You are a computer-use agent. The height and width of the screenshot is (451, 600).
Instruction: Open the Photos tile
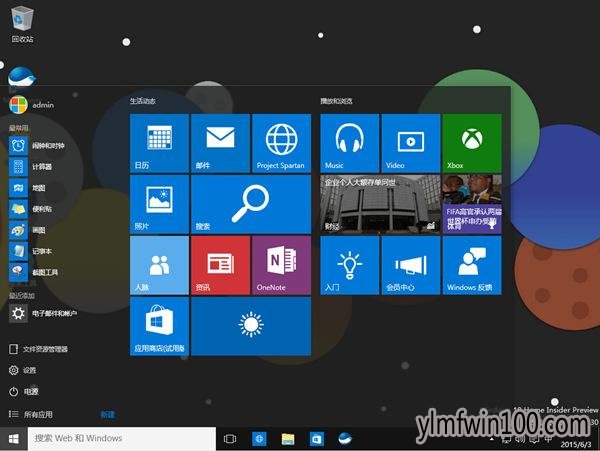[159, 204]
